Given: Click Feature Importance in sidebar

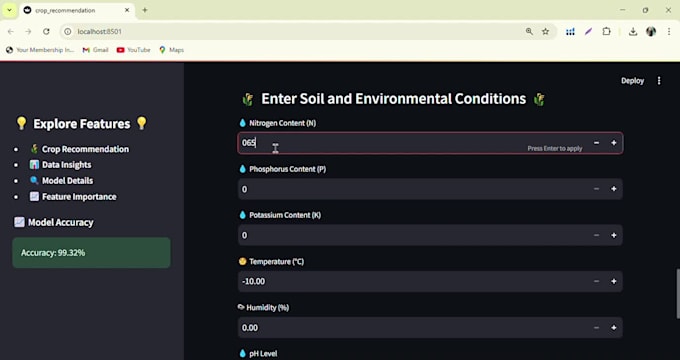Looking at the screenshot, I should pos(73,196).
